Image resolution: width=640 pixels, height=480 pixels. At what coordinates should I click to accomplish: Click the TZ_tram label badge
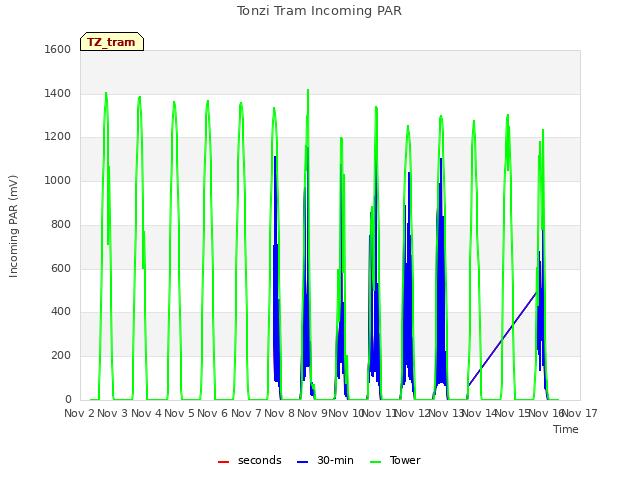click(x=112, y=42)
